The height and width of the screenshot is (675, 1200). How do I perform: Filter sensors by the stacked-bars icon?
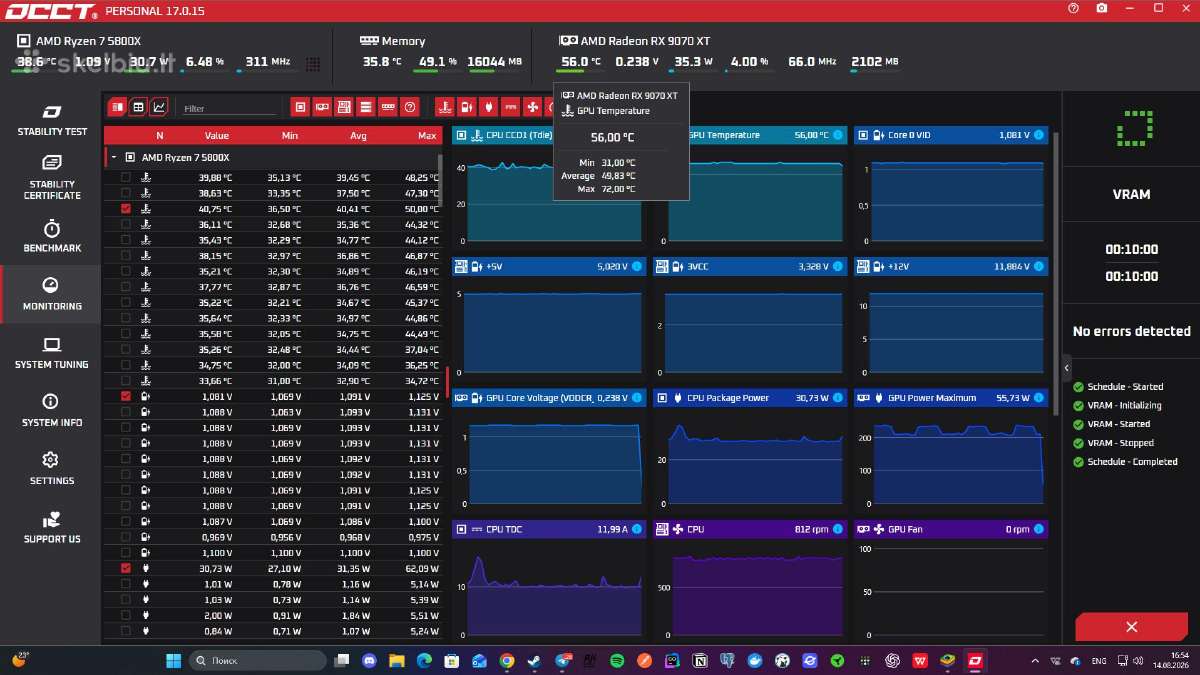click(x=366, y=107)
